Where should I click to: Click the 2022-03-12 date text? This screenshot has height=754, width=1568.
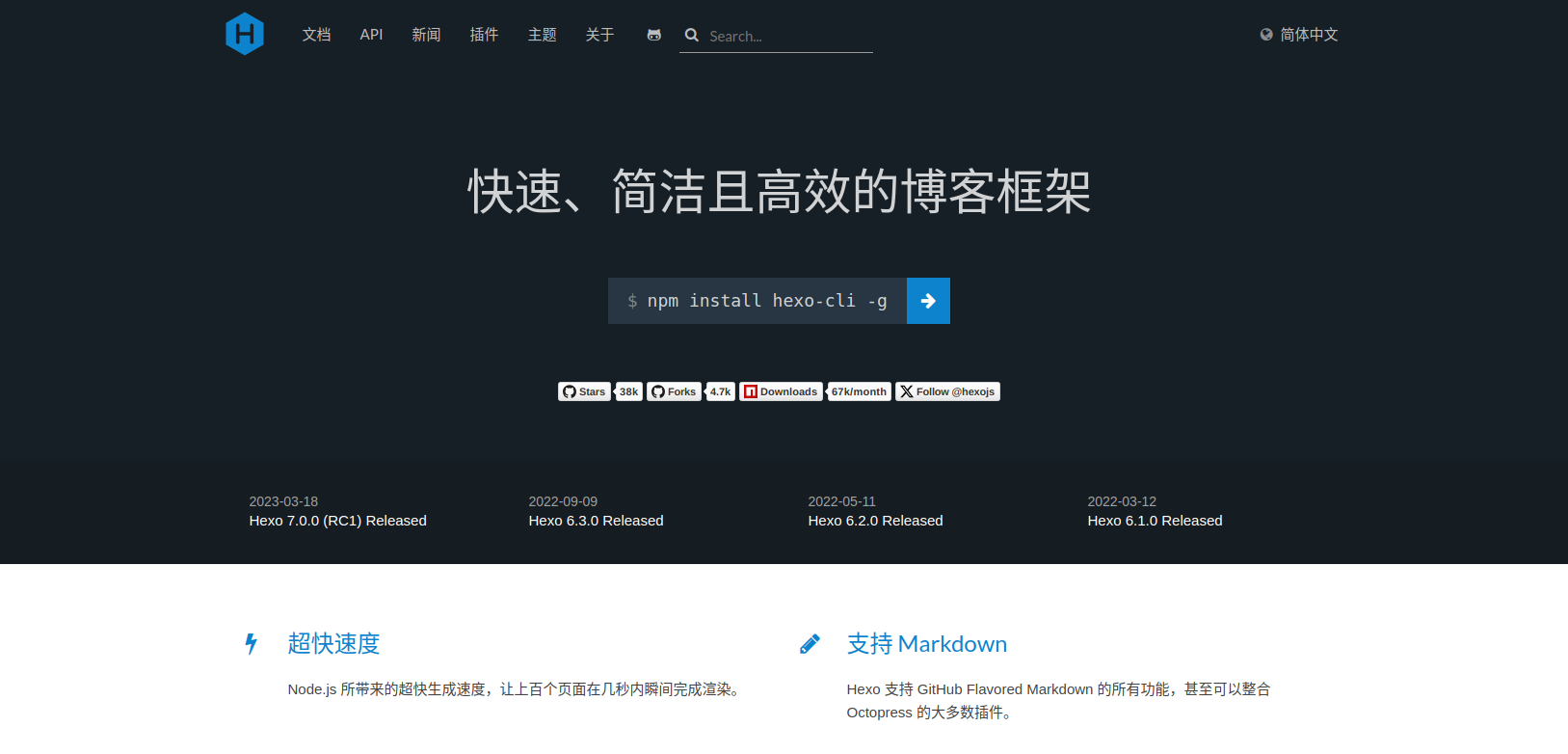tap(1122, 501)
